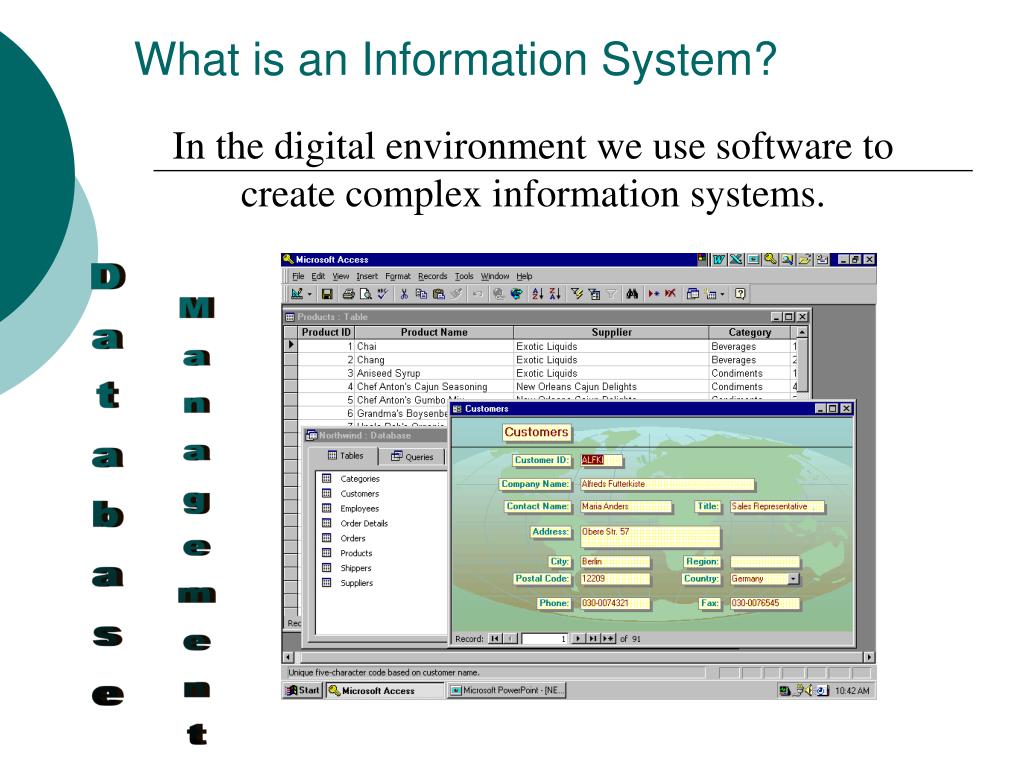Click the Supplier column header
The width and height of the screenshot is (1024, 768).
611,332
